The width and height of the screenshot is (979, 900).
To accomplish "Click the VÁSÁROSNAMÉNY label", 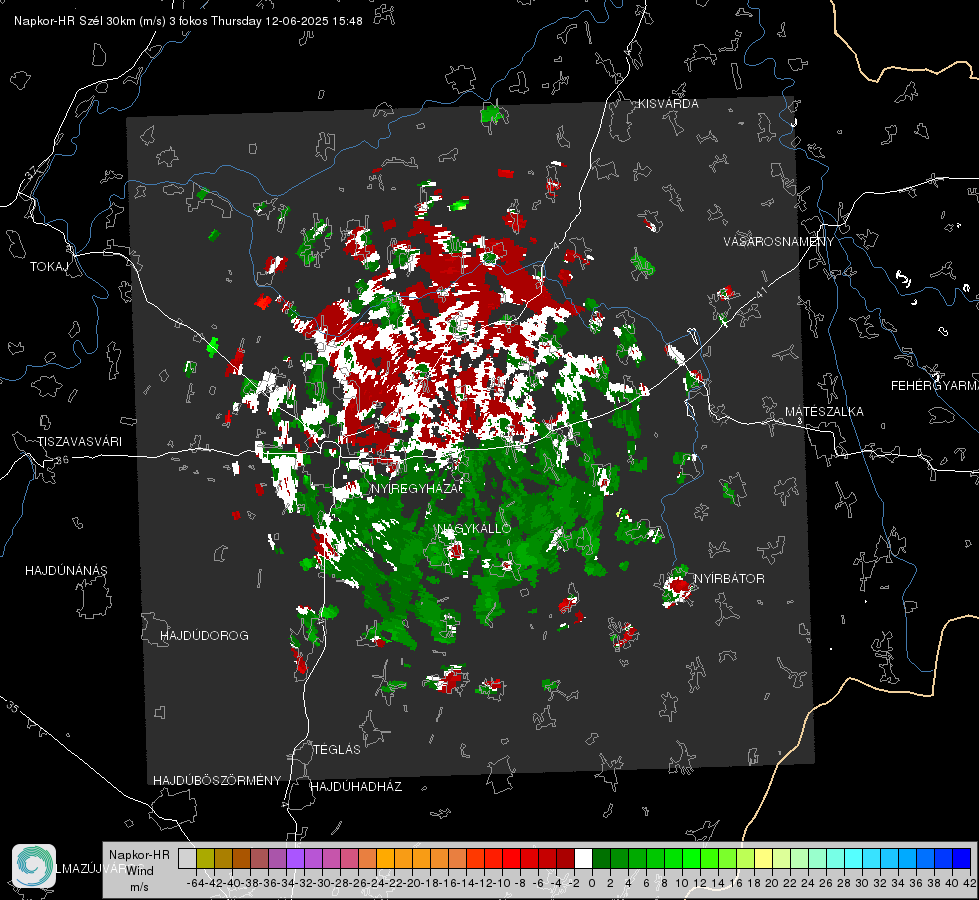I will [x=779, y=242].
